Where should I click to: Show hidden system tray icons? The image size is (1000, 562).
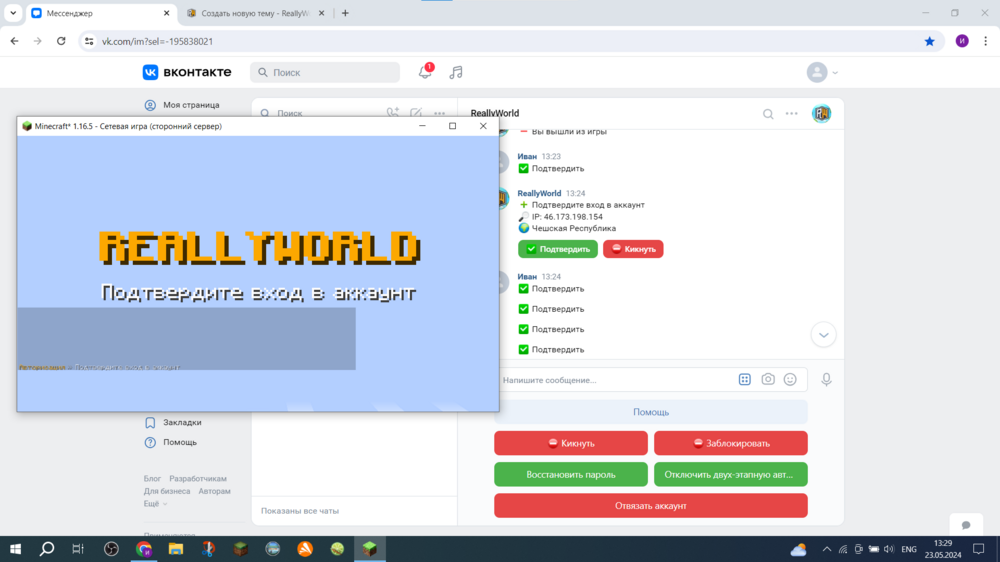coord(827,549)
